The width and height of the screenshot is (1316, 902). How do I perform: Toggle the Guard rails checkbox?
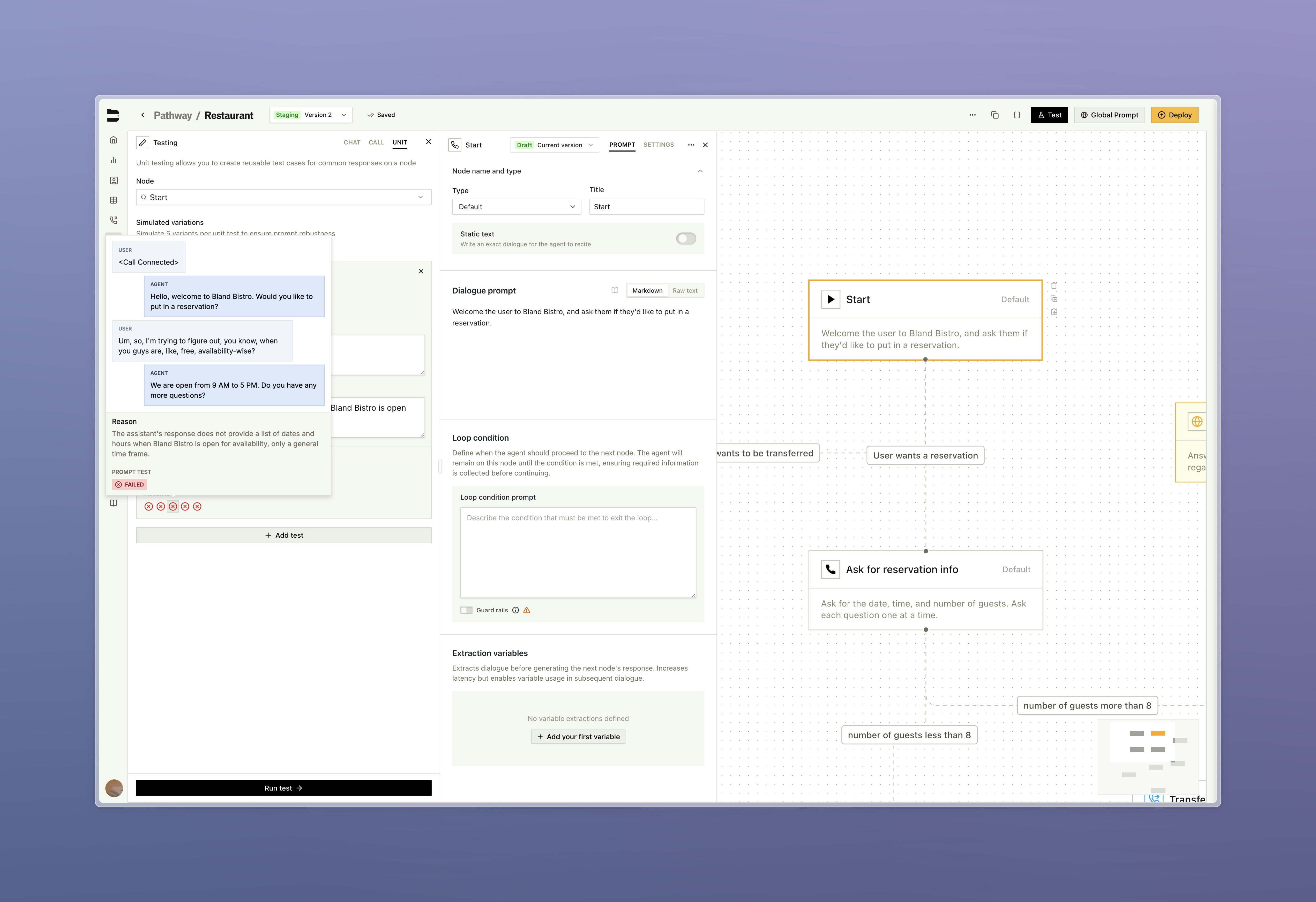(467, 610)
